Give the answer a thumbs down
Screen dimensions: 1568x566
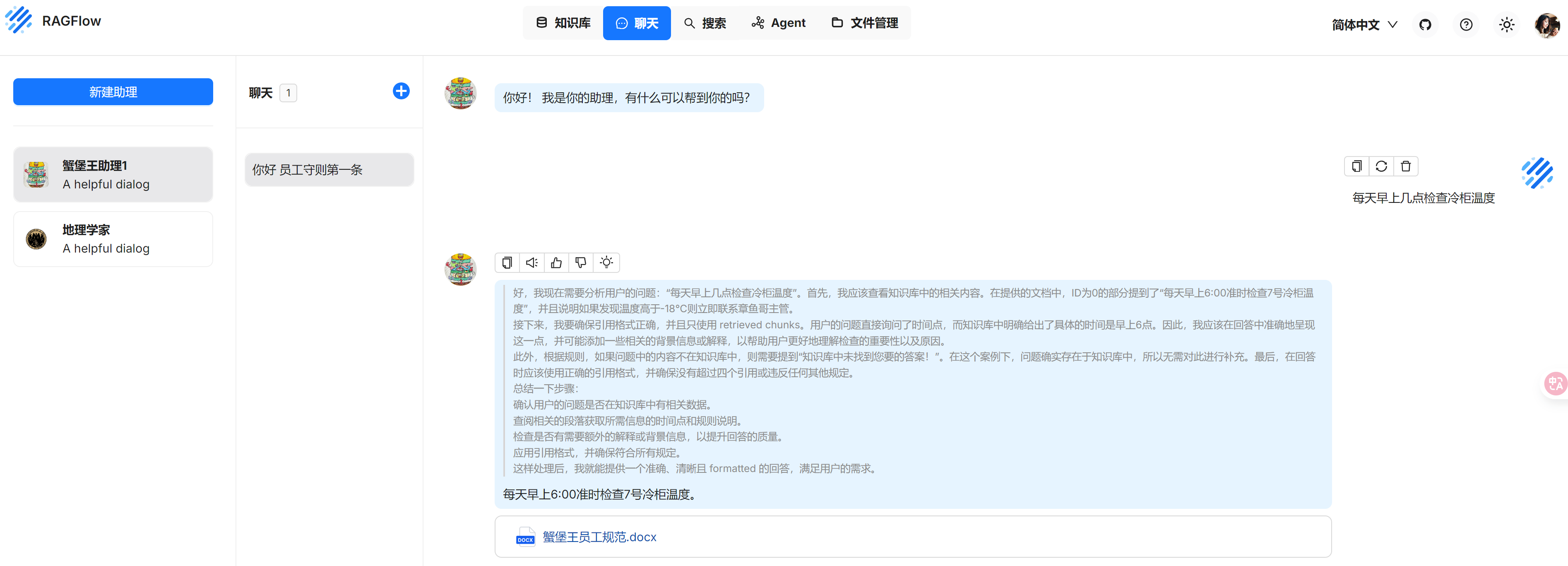coord(581,263)
